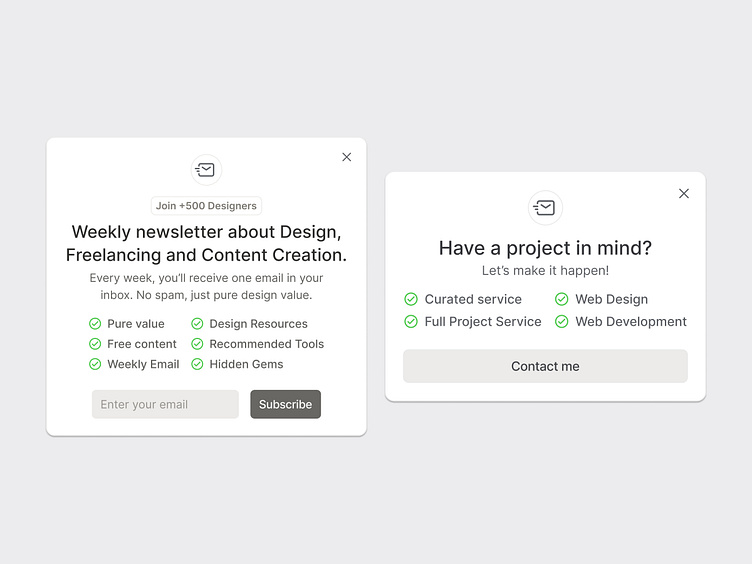Focus the Enter your email field
Image resolution: width=752 pixels, height=564 pixels.
pos(165,404)
